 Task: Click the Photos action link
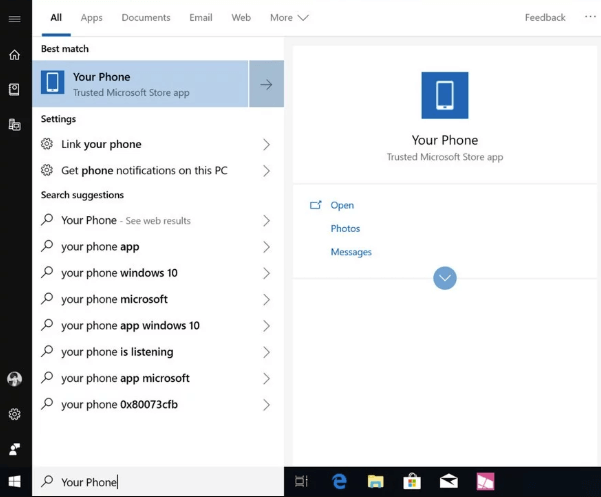tap(345, 229)
